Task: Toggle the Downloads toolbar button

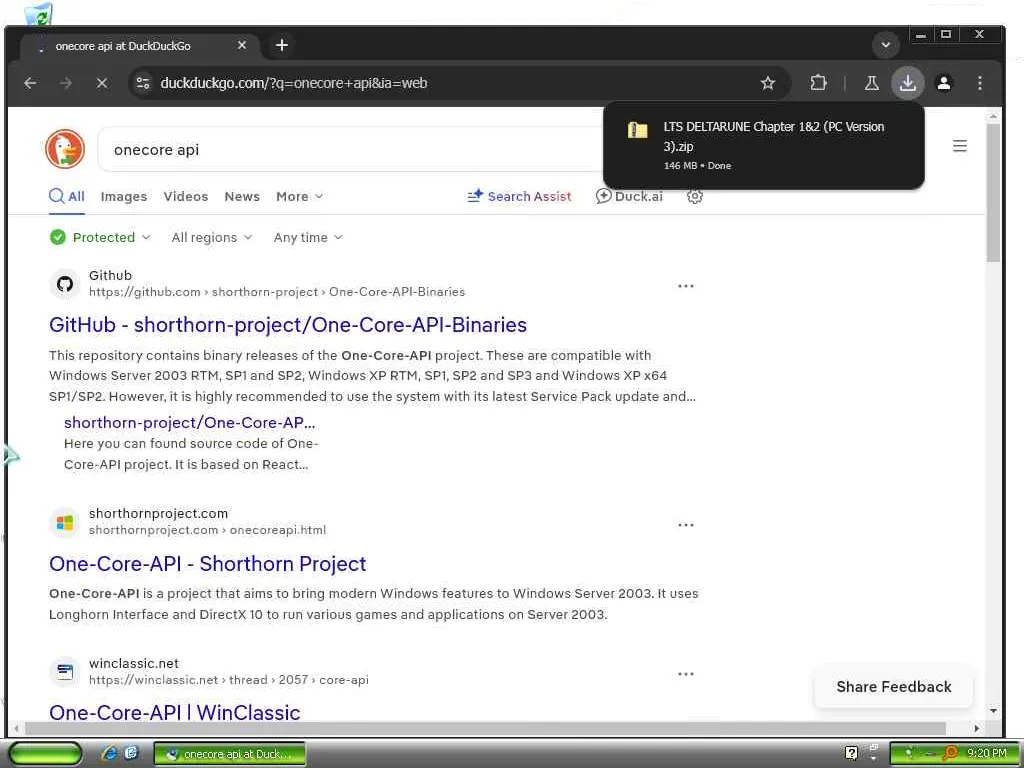Action: point(908,83)
